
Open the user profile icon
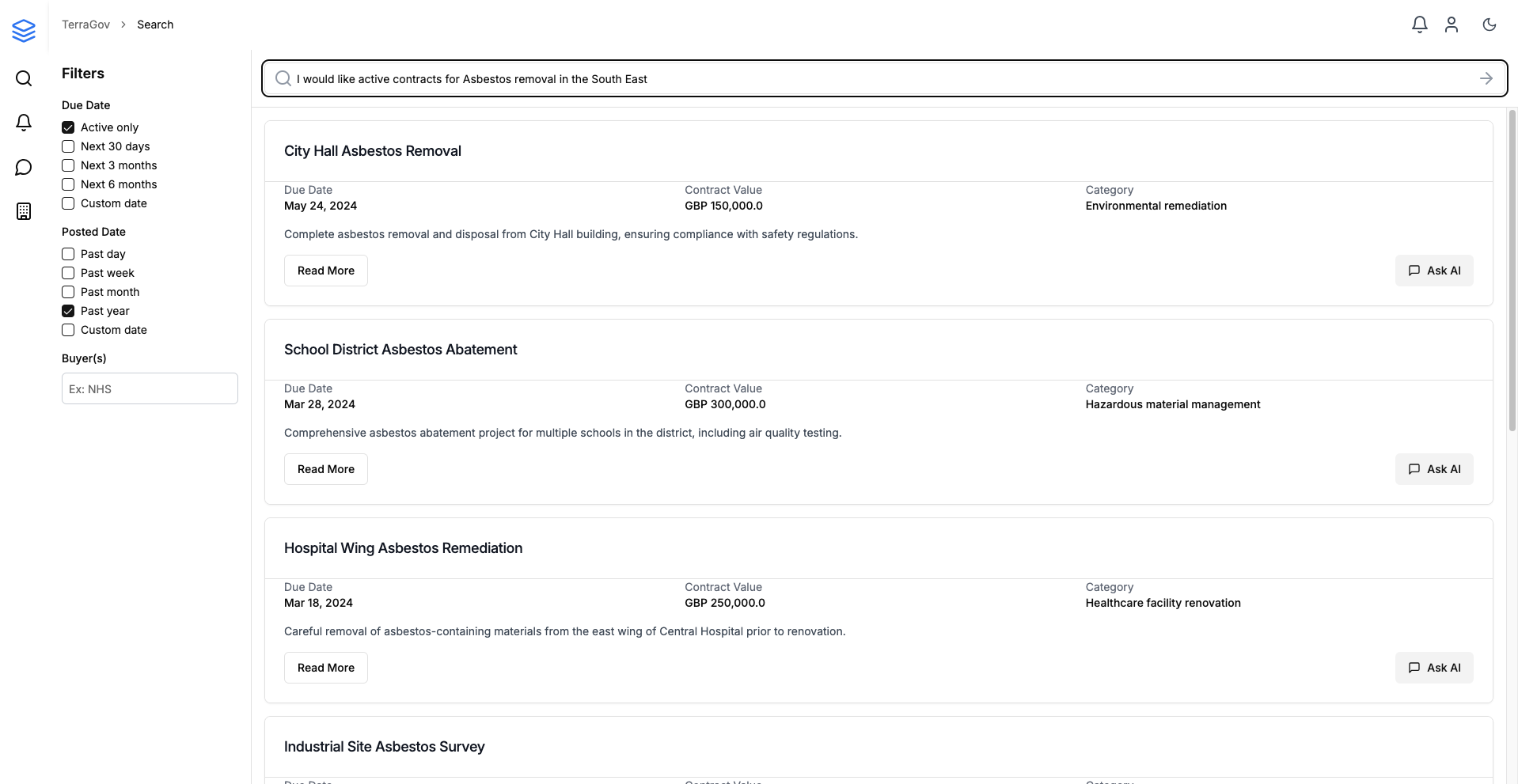pyautogui.click(x=1452, y=25)
